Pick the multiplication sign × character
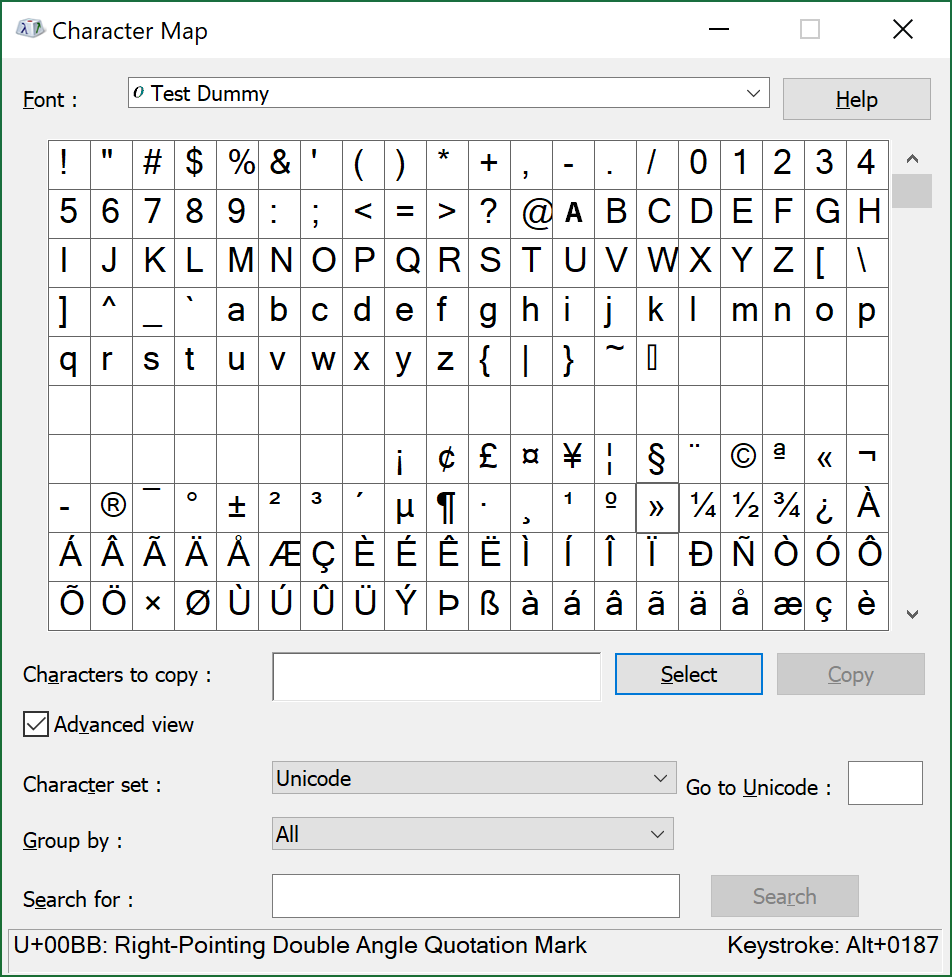 pos(153,606)
